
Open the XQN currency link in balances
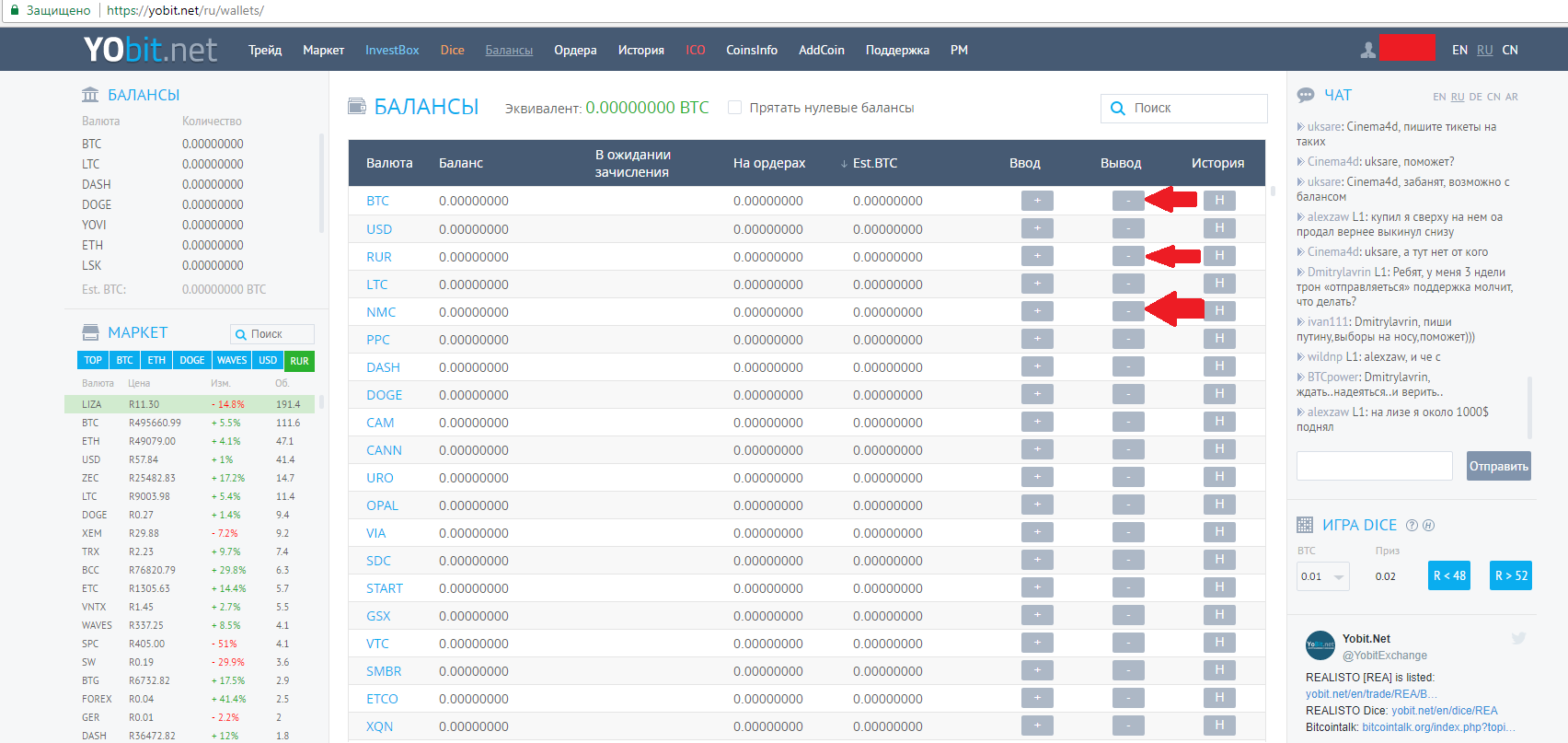point(380,726)
